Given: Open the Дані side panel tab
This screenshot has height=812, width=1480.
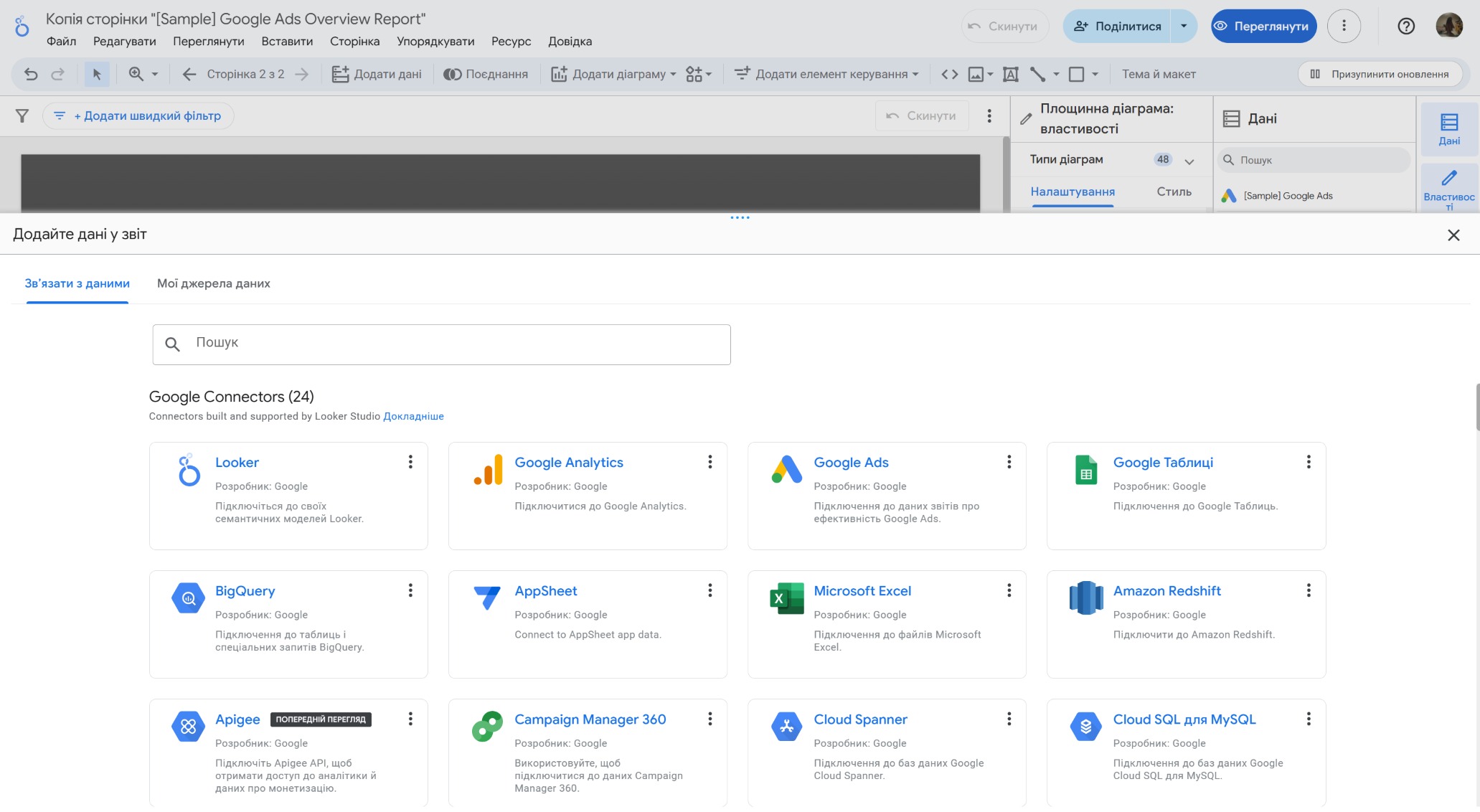Looking at the screenshot, I should point(1448,129).
